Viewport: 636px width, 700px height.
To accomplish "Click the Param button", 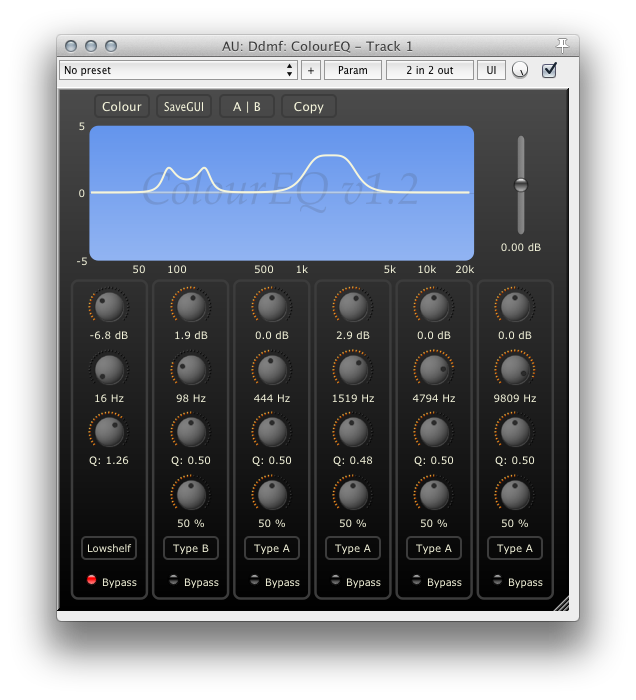I will (x=353, y=70).
